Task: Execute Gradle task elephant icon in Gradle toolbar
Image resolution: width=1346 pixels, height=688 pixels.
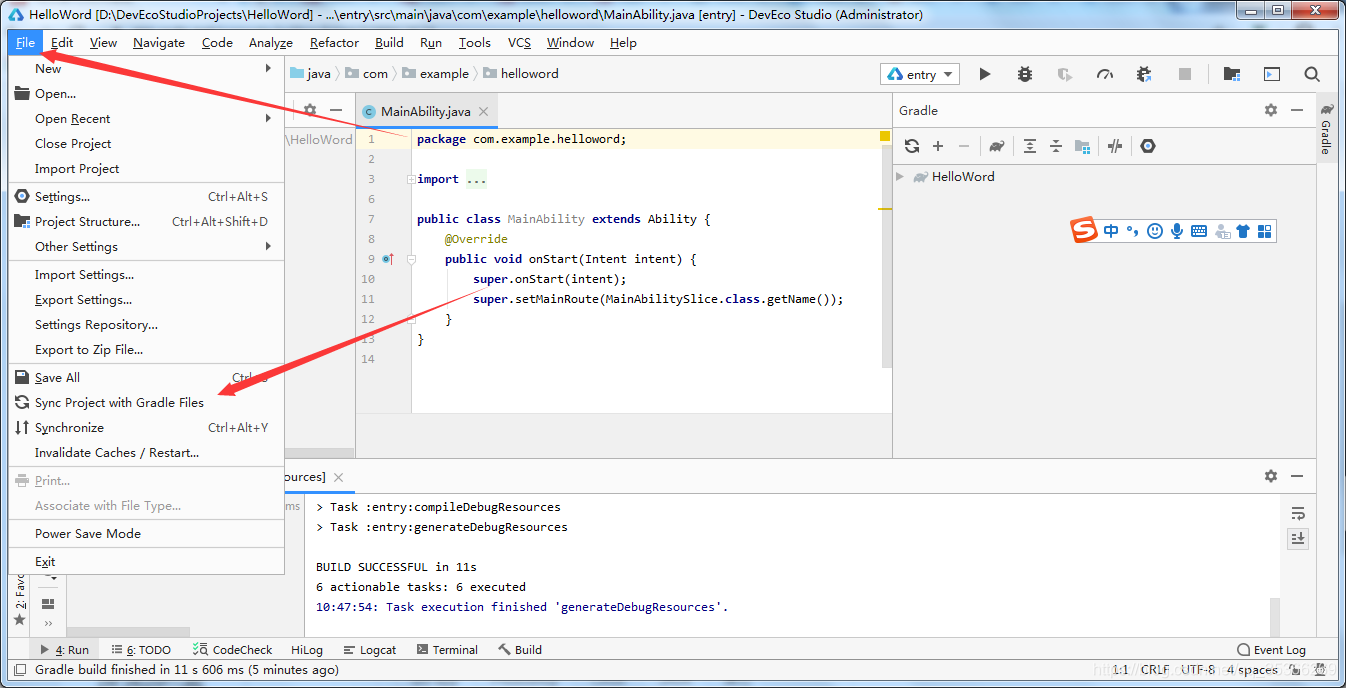Action: 997,146
